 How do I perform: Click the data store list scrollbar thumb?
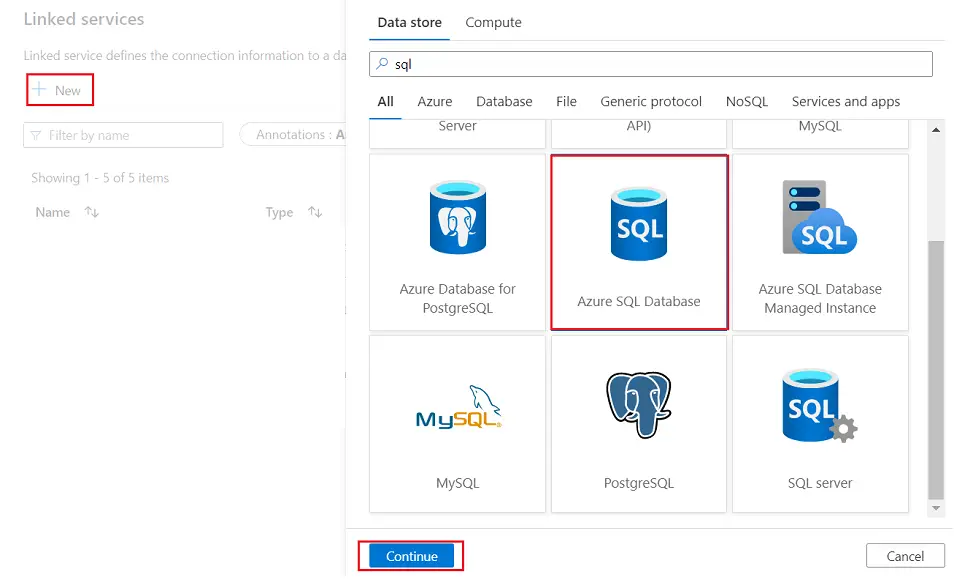(936, 370)
